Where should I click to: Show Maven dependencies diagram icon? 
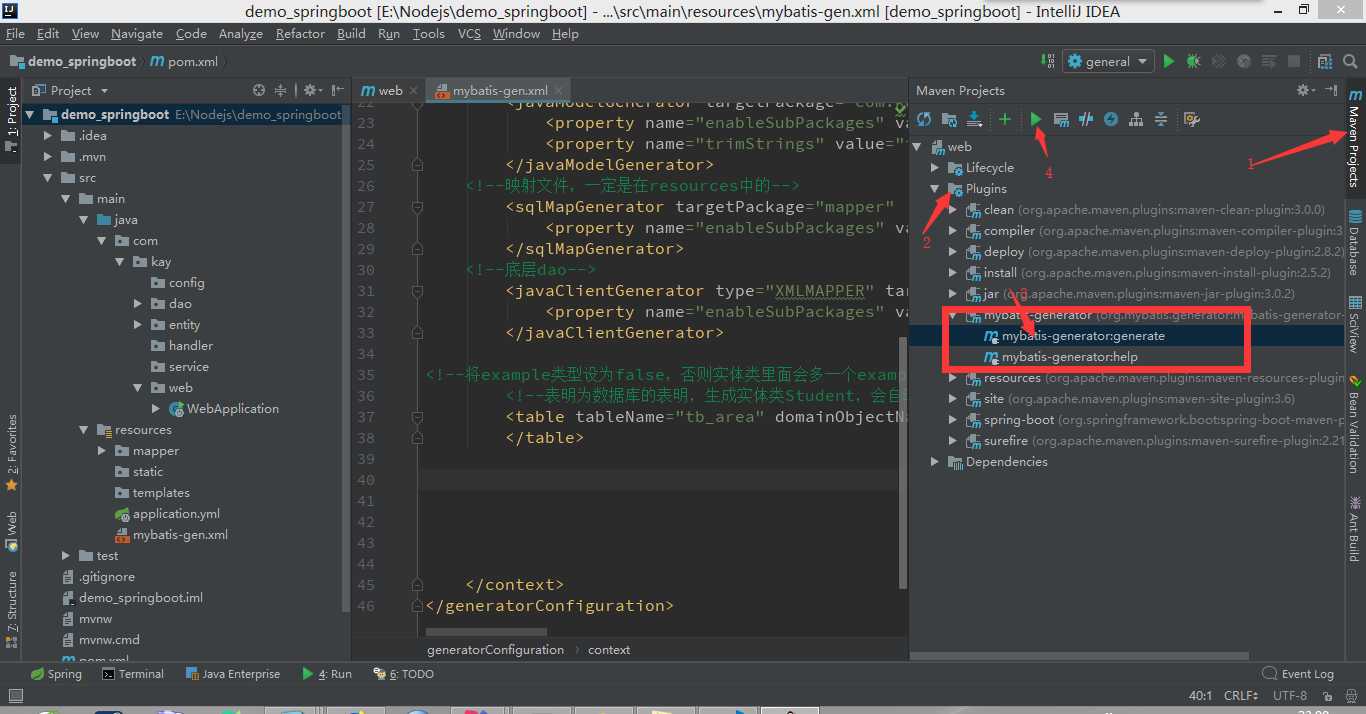pos(1136,119)
